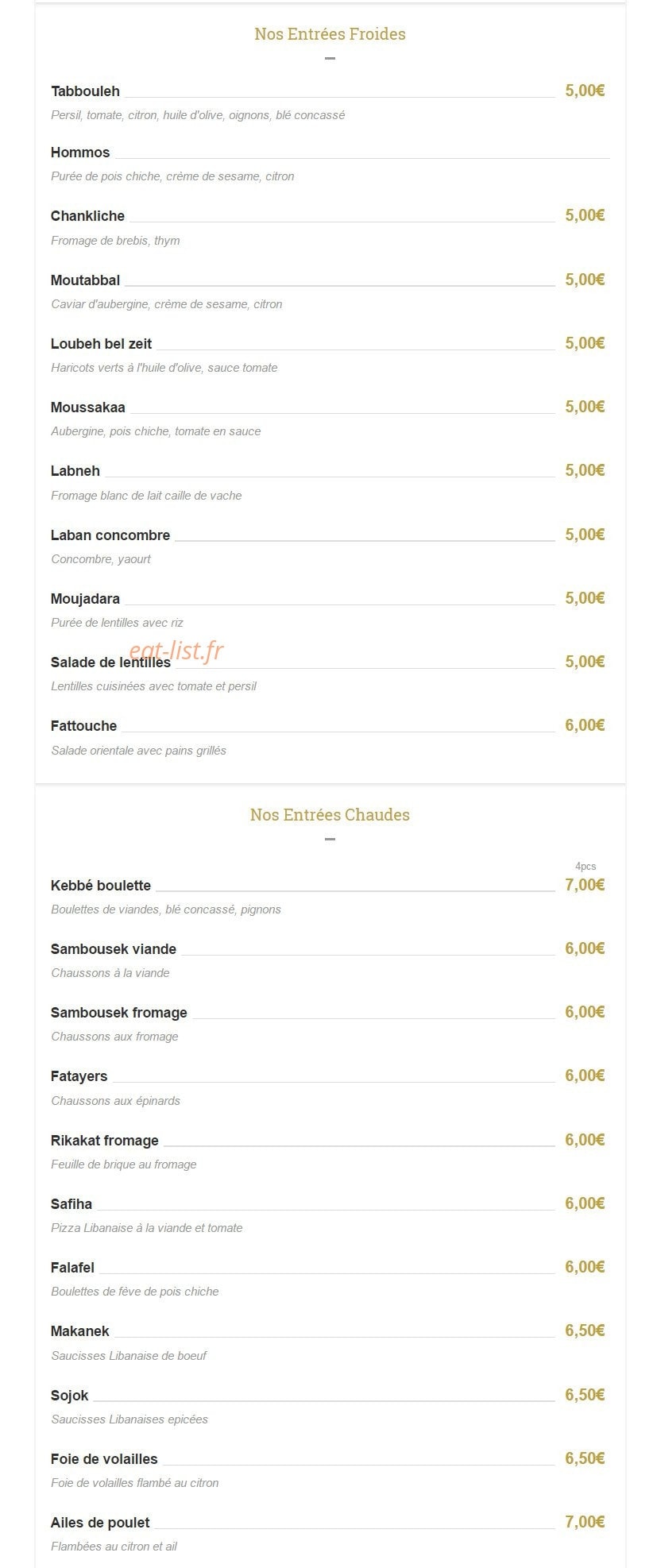Click the 4pcs label above Kebbé price
This screenshot has height=1568, width=657.
pos(586,867)
